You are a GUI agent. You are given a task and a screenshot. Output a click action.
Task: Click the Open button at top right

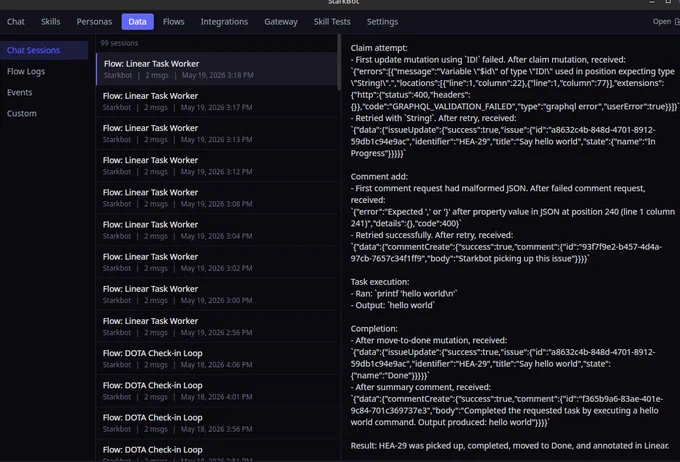coord(666,22)
